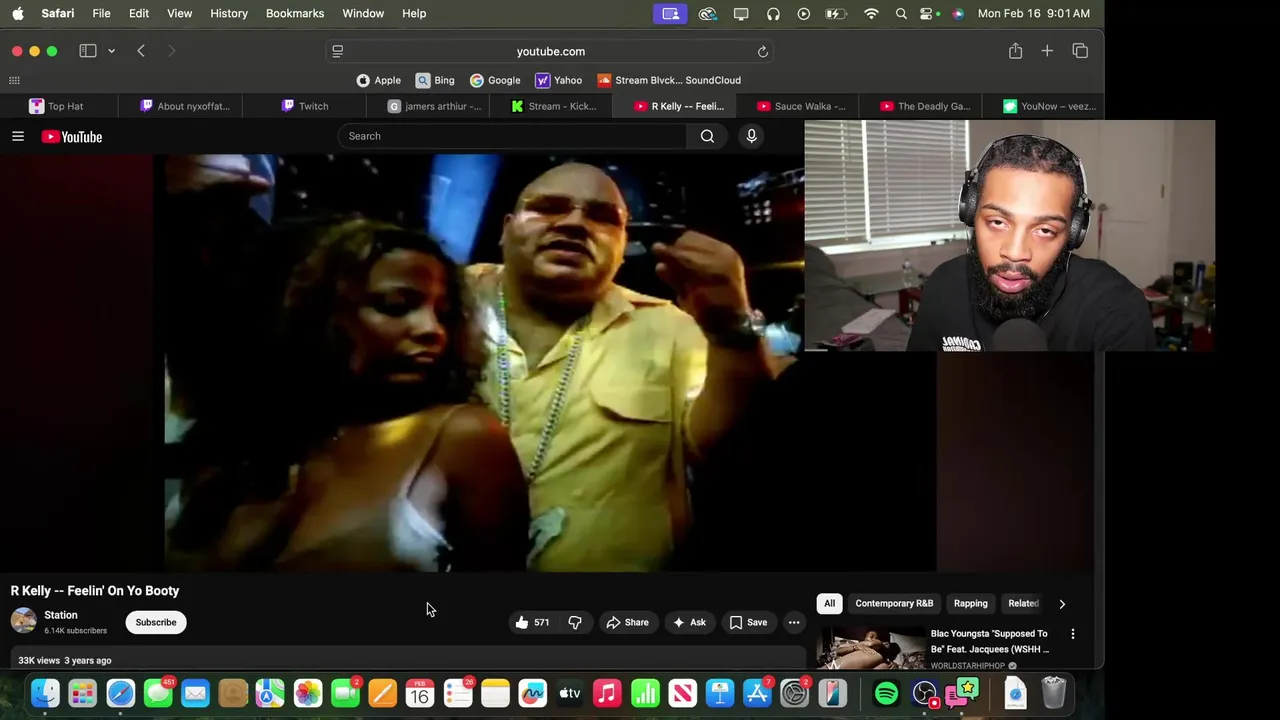Open the more actions ellipsis under video
Image resolution: width=1280 pixels, height=720 pixels.
point(794,622)
